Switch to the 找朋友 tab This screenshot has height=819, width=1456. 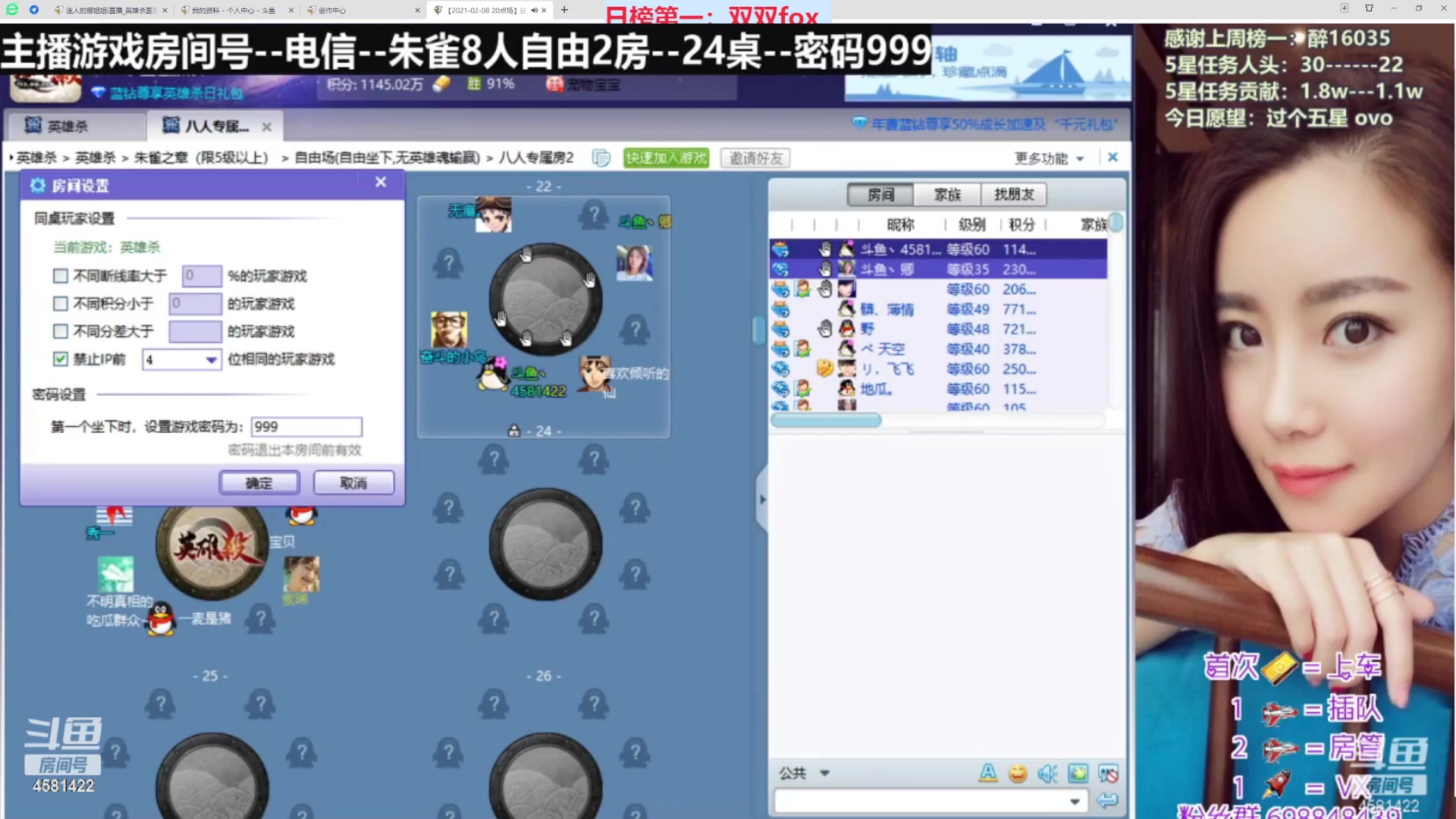coord(1014,194)
